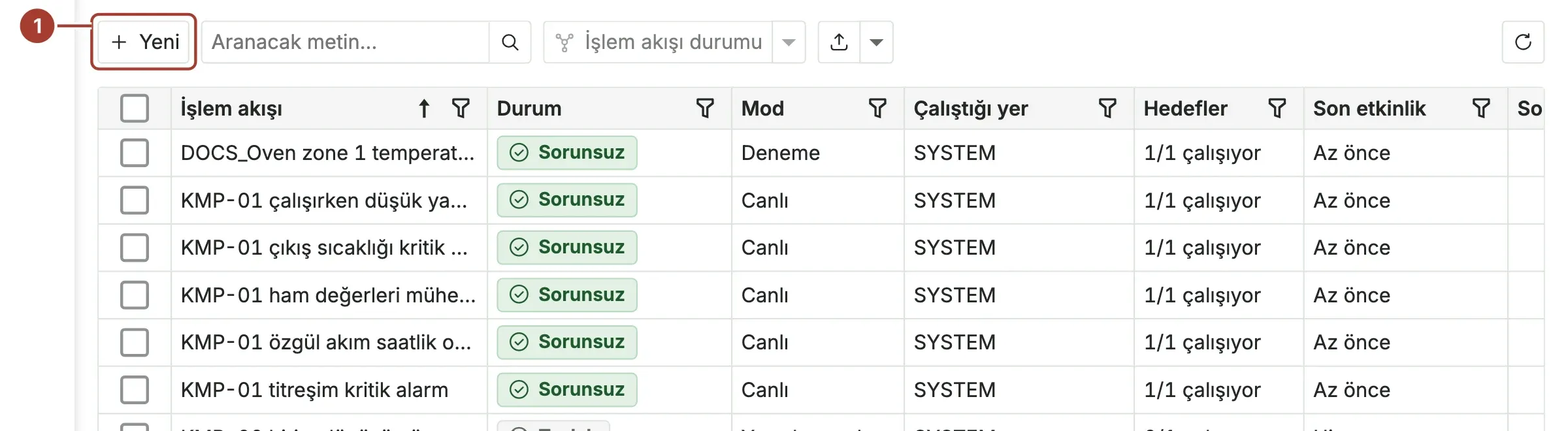The image size is (1568, 431).
Task: Open KMP-01 çıkış sıcaklığı kritik workflow
Action: [324, 247]
